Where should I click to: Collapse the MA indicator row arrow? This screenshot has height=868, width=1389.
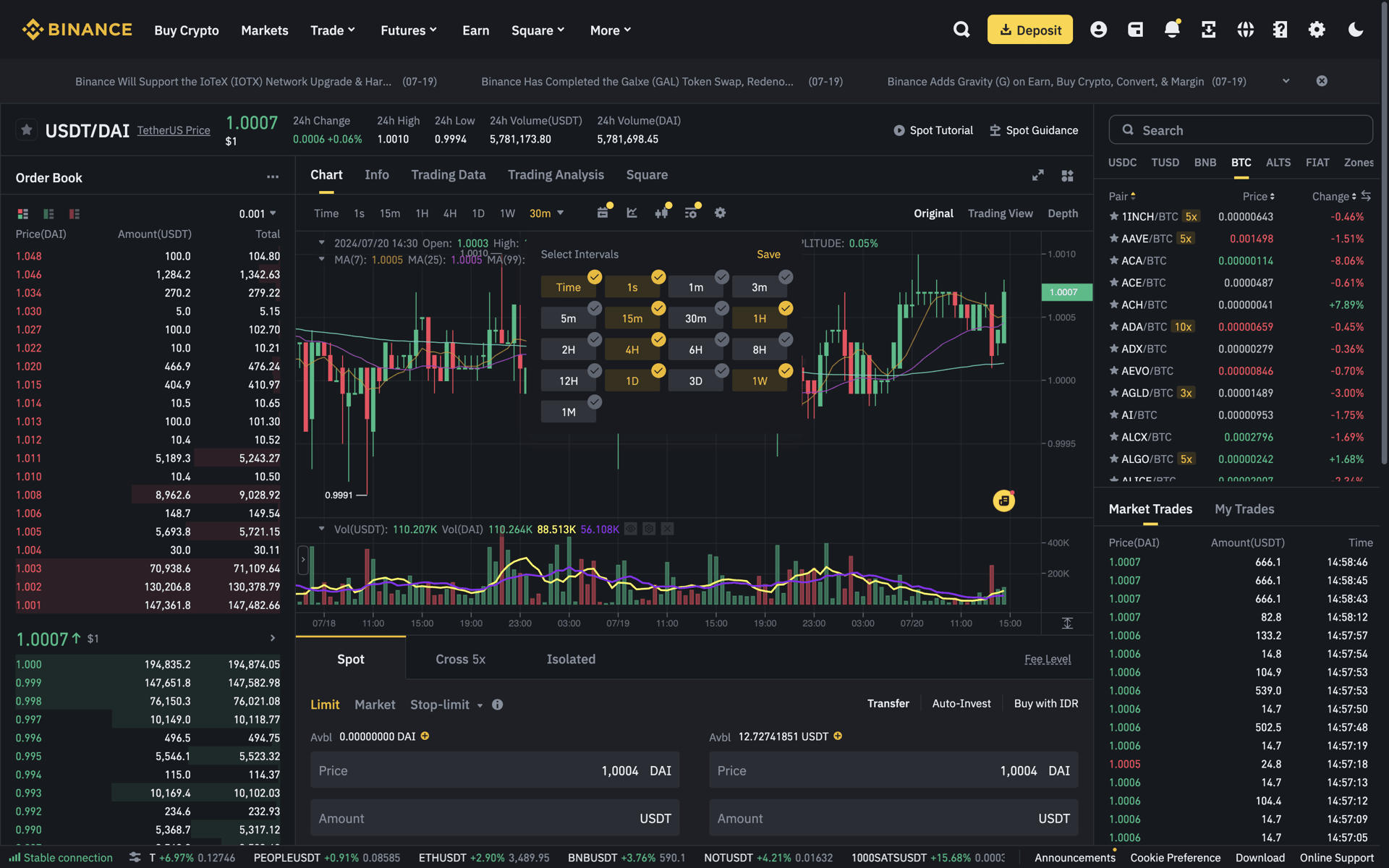pyautogui.click(x=321, y=259)
